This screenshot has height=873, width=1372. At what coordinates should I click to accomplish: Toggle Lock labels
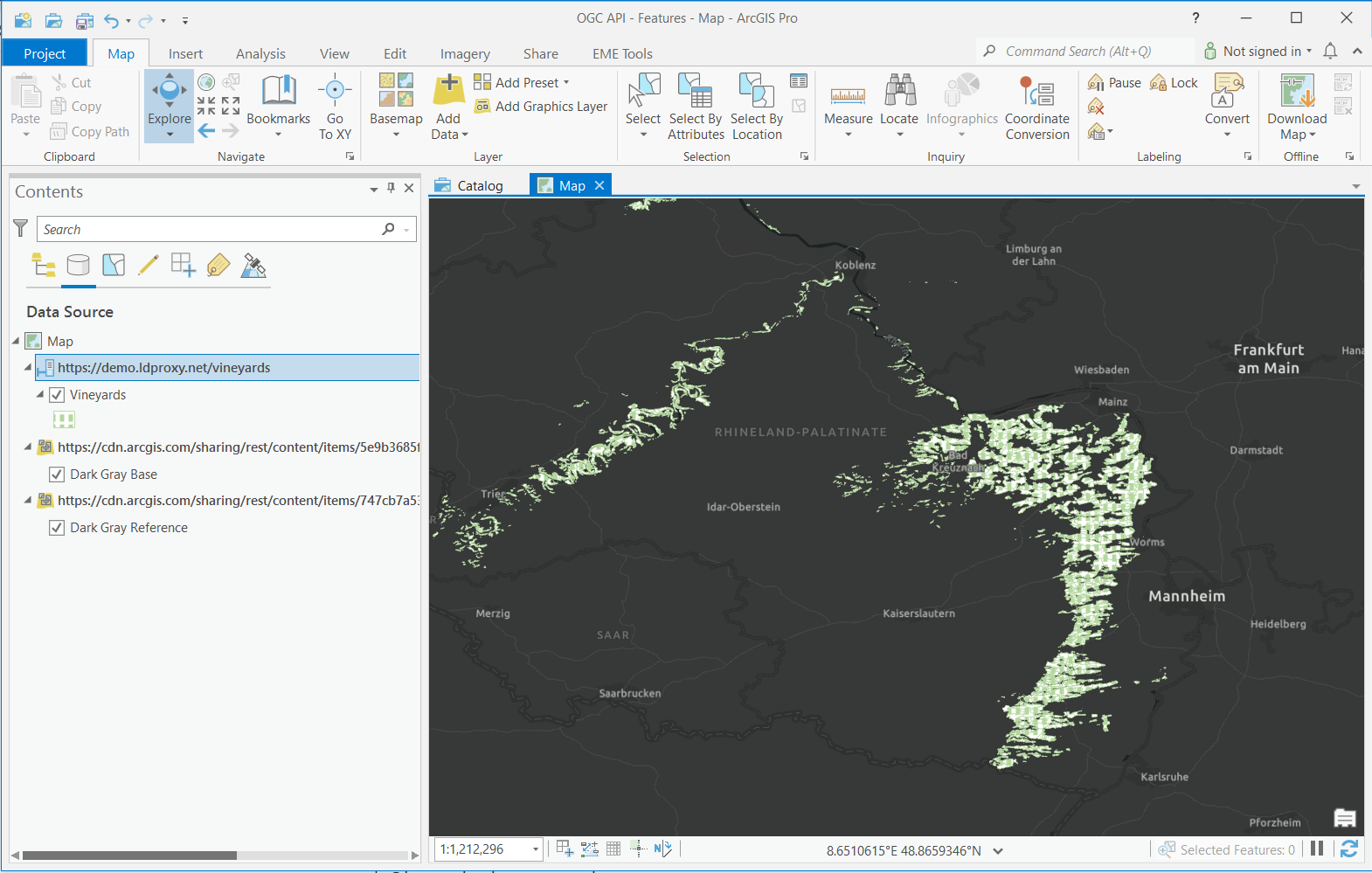tap(1174, 82)
